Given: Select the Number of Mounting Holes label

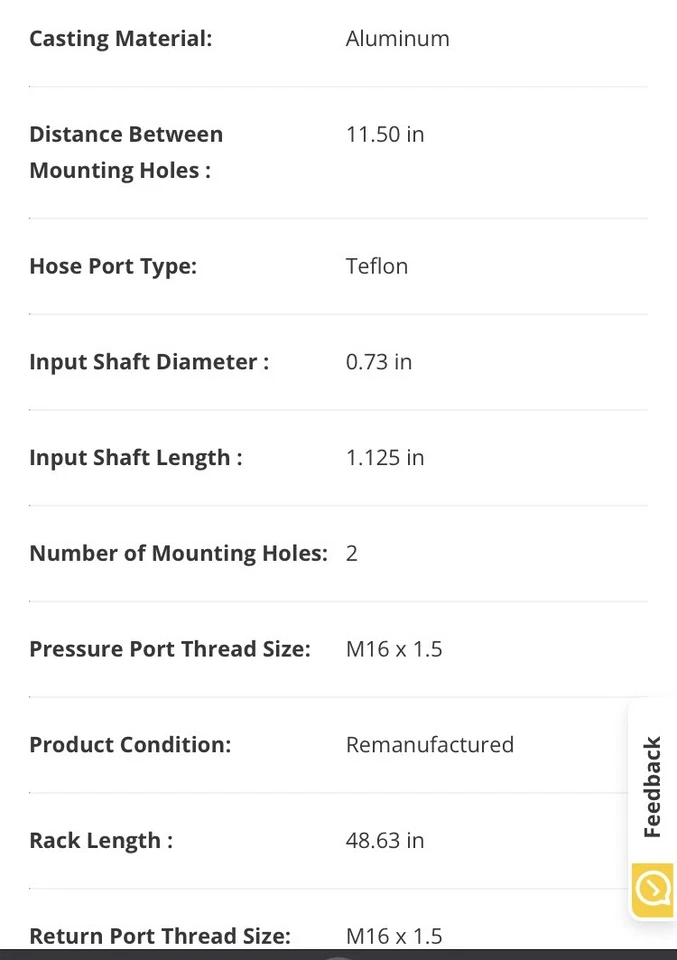Looking at the screenshot, I should click(179, 553).
